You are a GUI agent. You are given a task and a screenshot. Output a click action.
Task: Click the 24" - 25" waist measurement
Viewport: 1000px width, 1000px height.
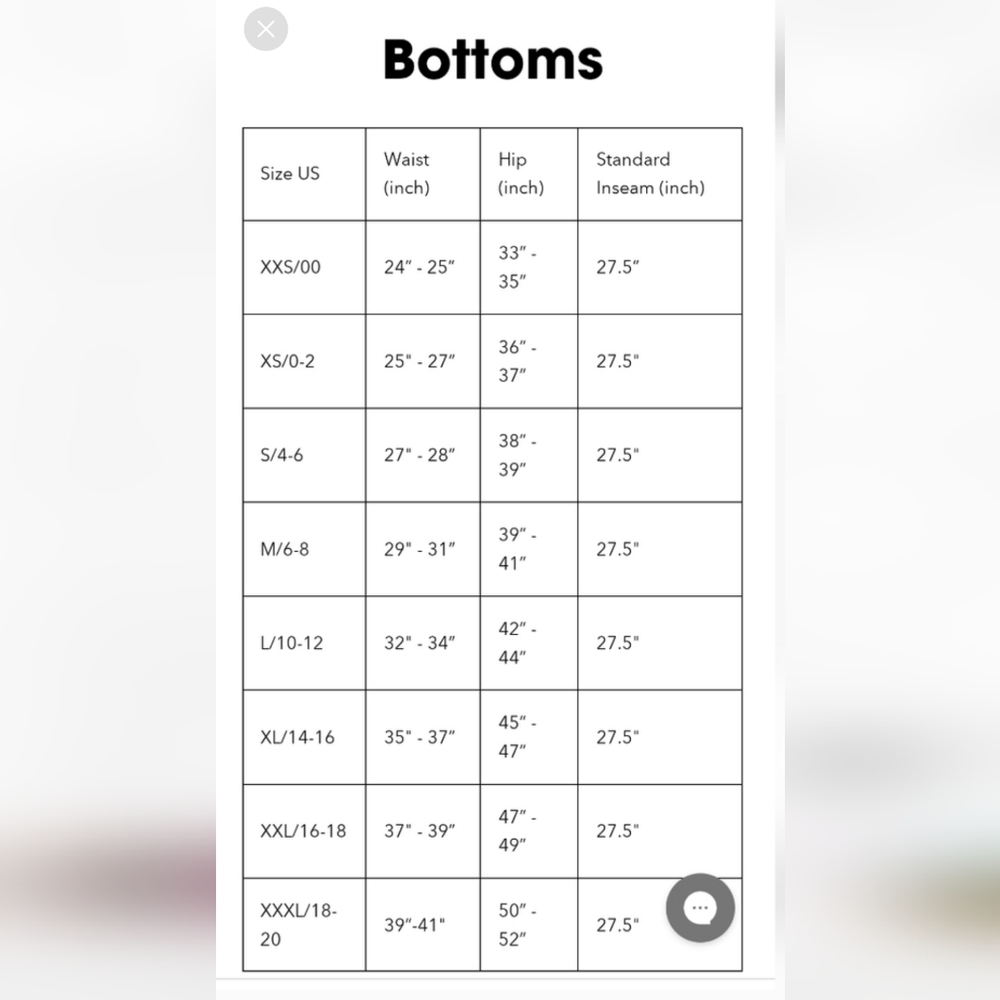pos(420,267)
